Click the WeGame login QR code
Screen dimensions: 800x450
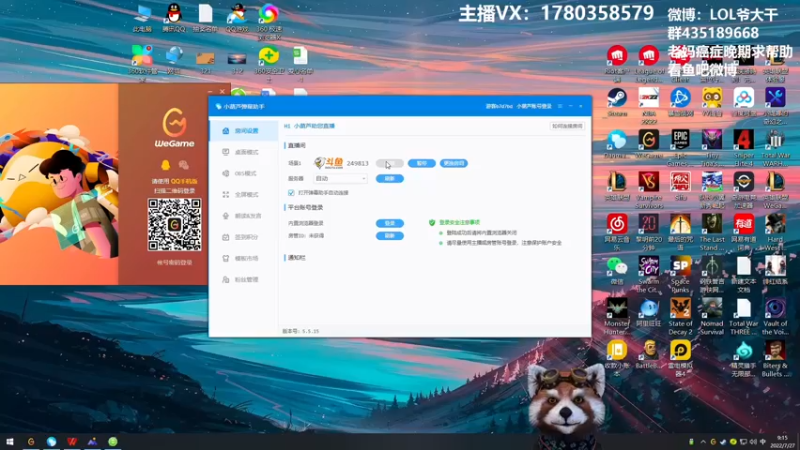tap(174, 224)
